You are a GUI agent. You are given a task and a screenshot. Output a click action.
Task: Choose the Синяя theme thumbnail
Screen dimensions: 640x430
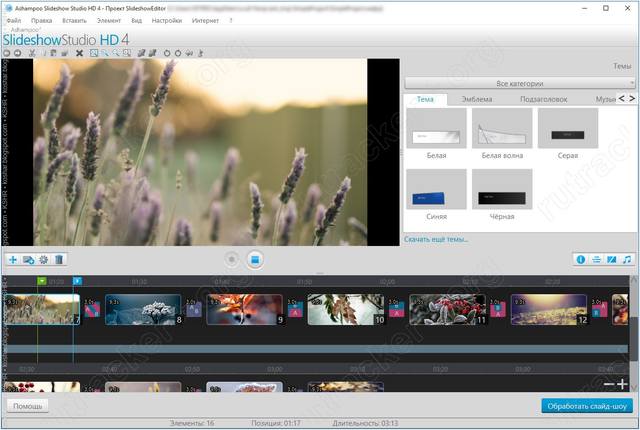point(436,189)
